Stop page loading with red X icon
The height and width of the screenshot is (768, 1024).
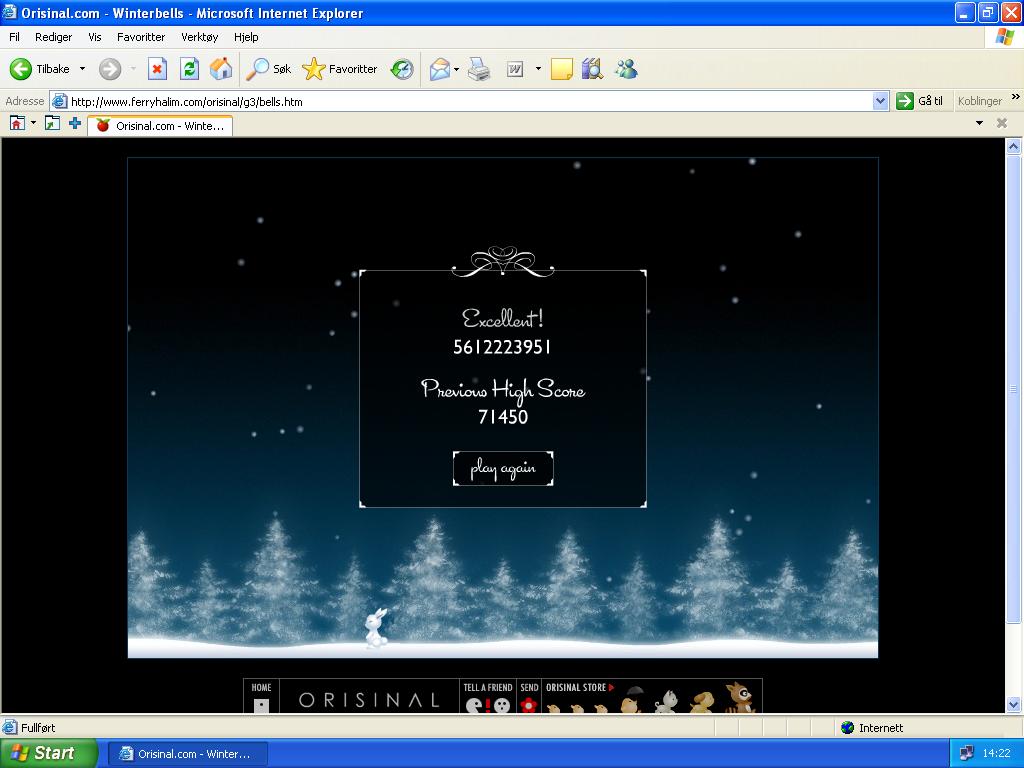point(157,69)
